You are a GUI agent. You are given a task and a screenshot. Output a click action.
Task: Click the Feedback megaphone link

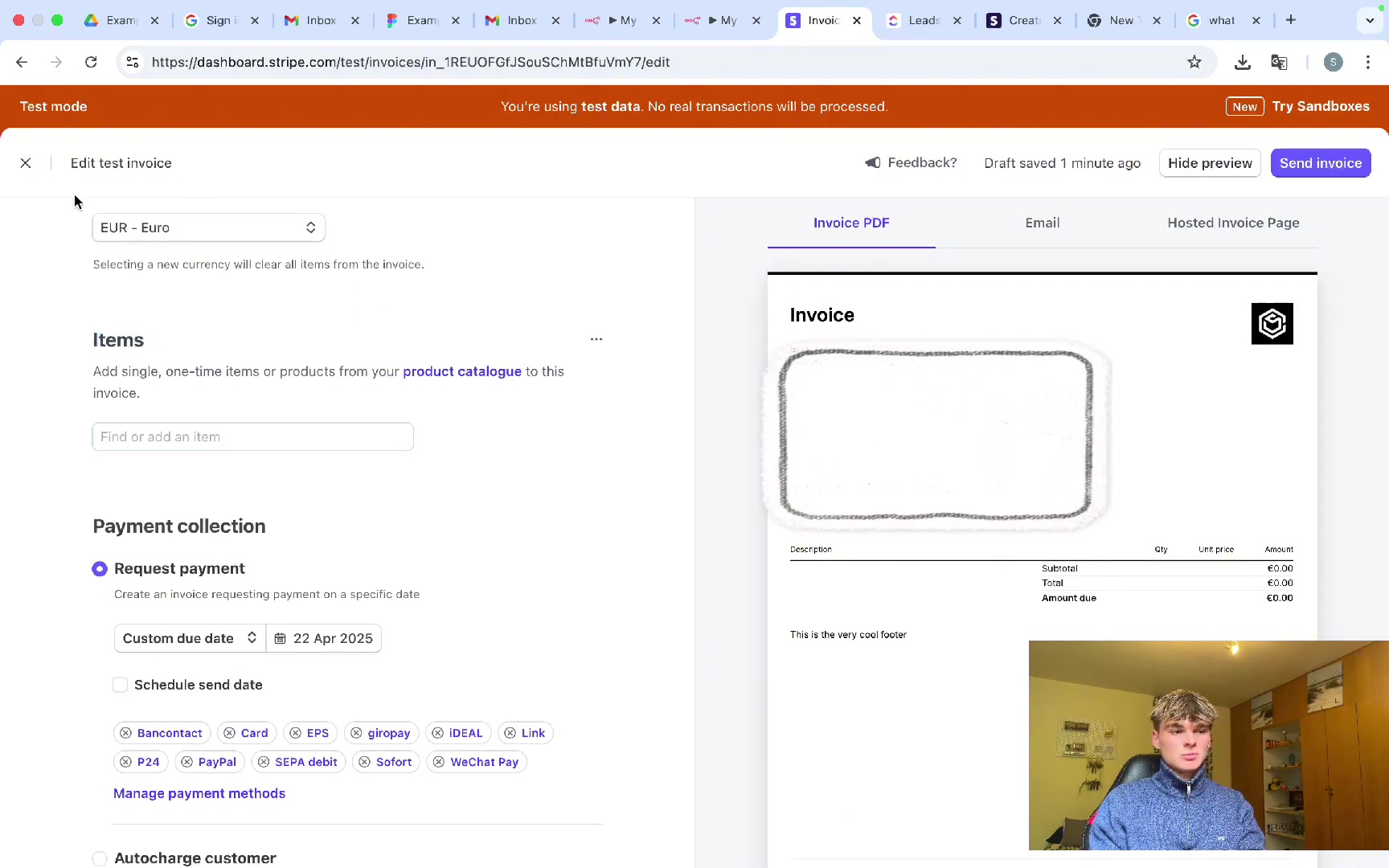(x=912, y=163)
